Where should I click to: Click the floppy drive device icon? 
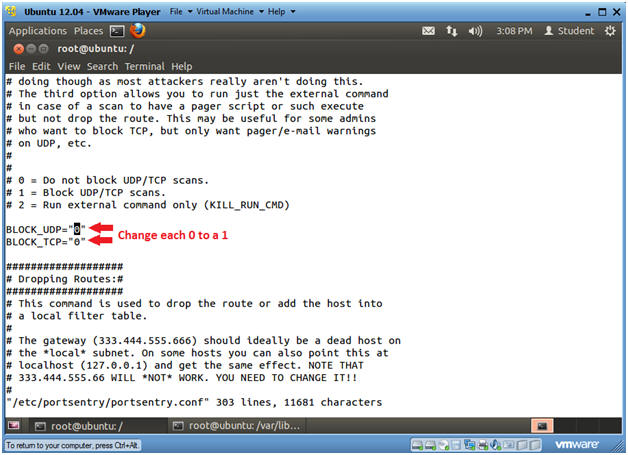456,445
